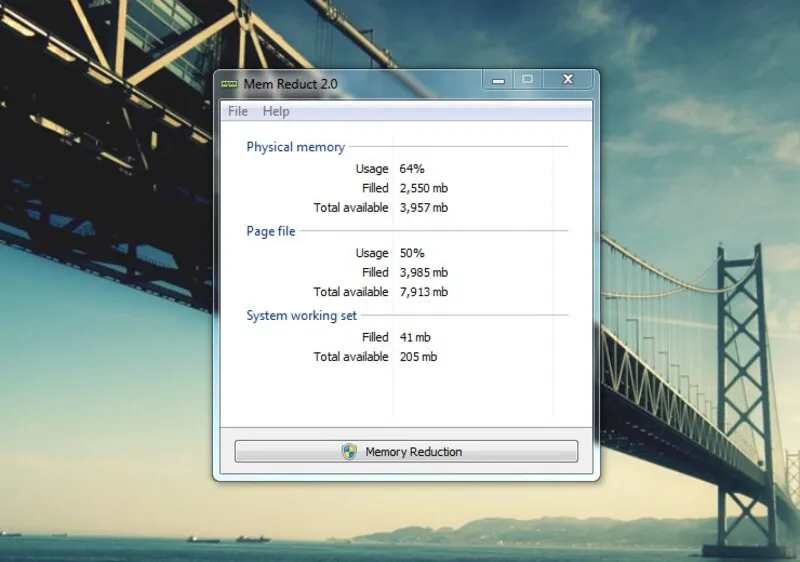Click the Filled 2,550 mb value
The width and height of the screenshot is (800, 562).
pyautogui.click(x=423, y=188)
